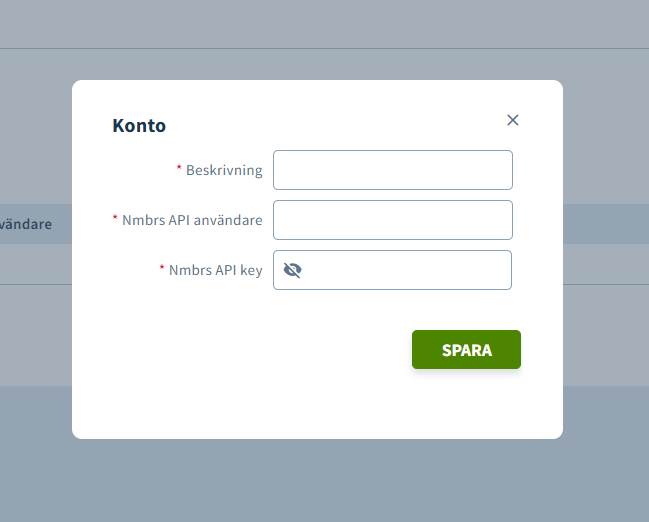Viewport: 649px width, 522px height.
Task: Click the Beskrivning field label
Action: (224, 170)
